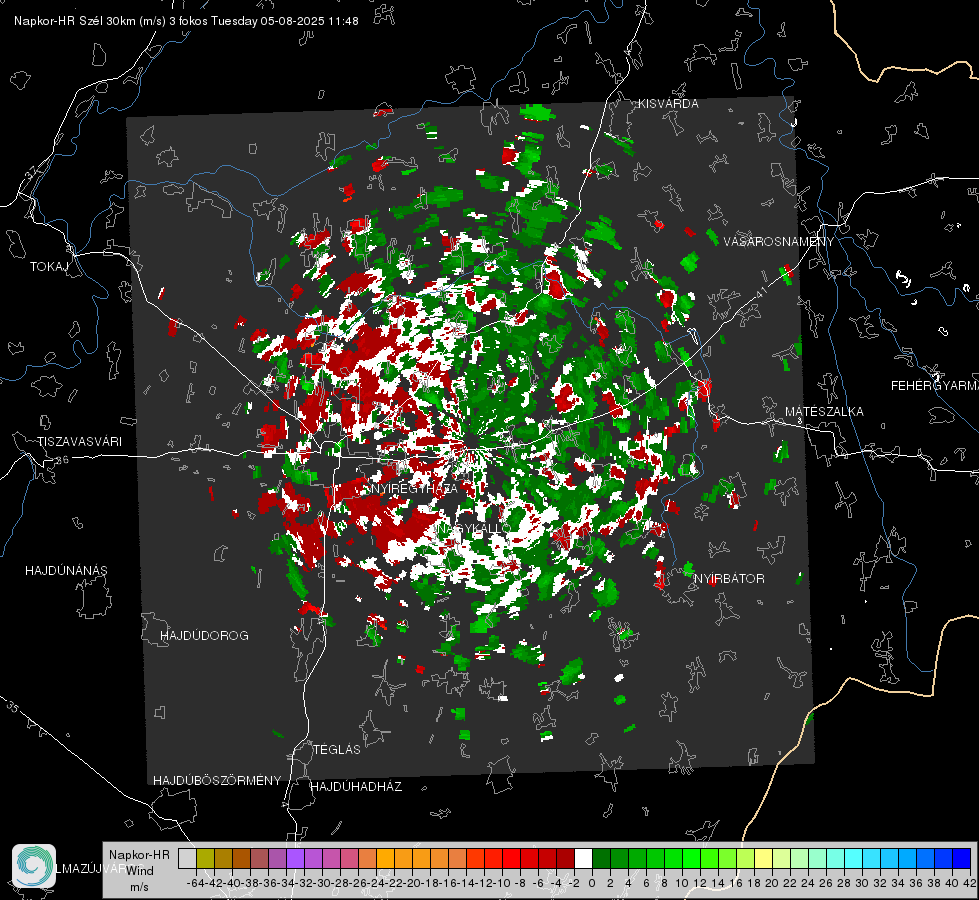Click road number 35 marker
Screen dimensions: 979x900
14,708
